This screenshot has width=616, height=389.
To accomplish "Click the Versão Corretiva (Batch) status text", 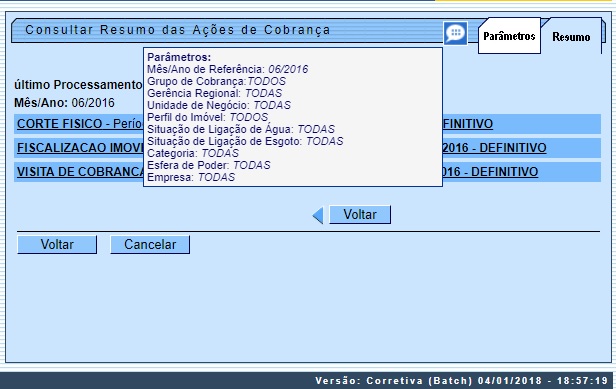I will pyautogui.click(x=462, y=381).
